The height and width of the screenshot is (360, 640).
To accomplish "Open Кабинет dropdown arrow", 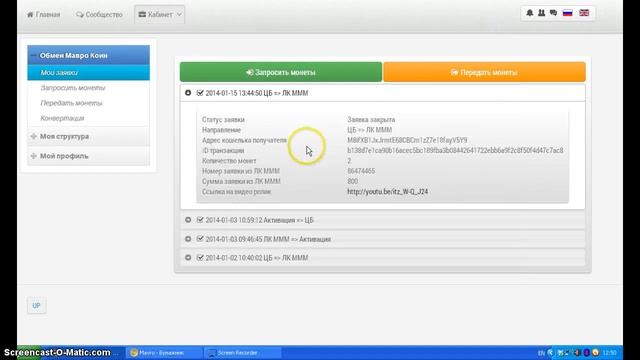I will [179, 15].
